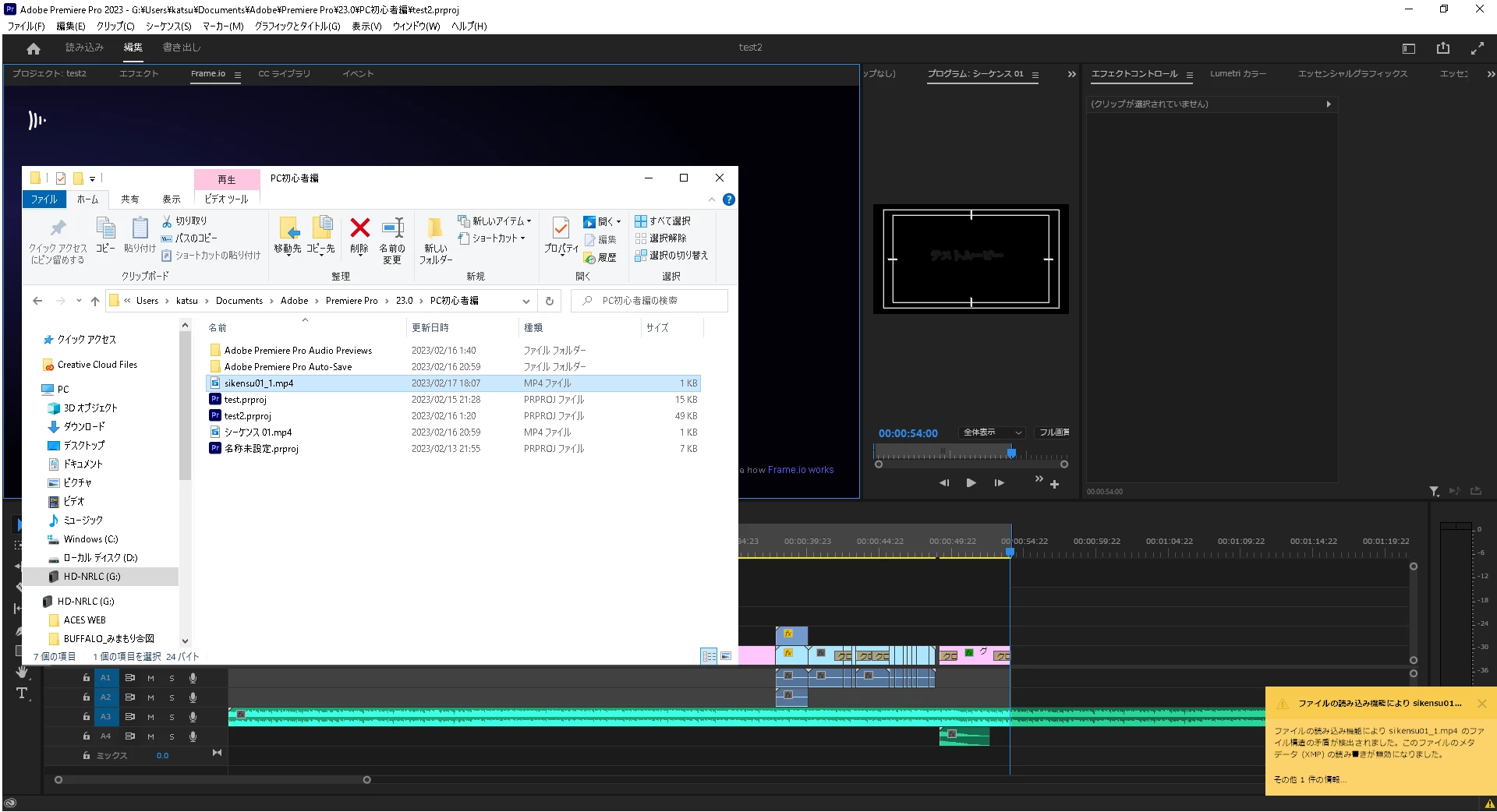Open the zoom level dropdown 全体表示
This screenshot has height=812, width=1497.
pyautogui.click(x=992, y=432)
